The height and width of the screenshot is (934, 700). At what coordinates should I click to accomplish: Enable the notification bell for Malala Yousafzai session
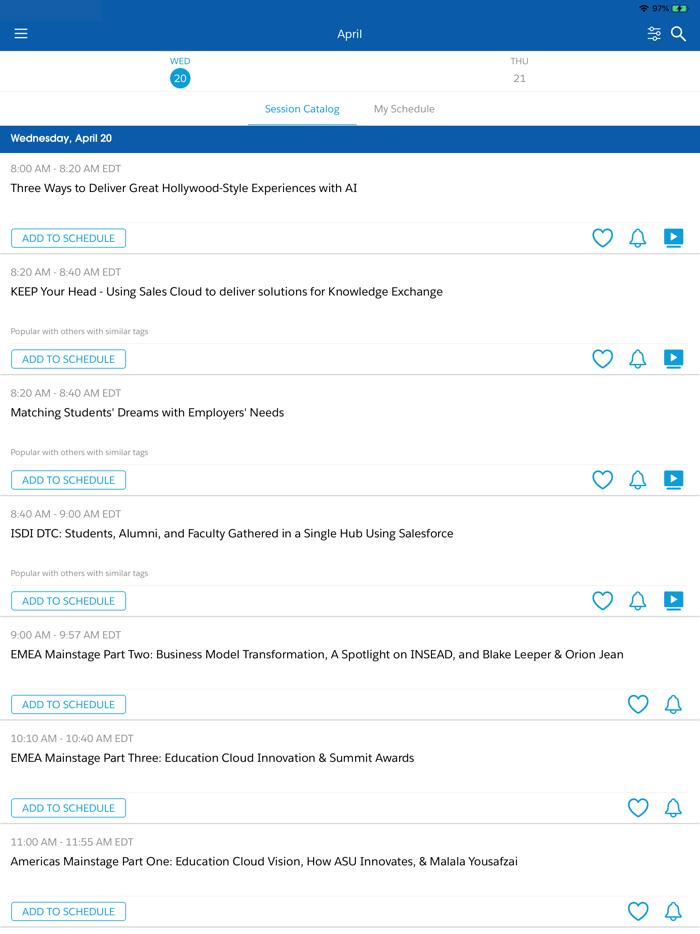point(673,911)
